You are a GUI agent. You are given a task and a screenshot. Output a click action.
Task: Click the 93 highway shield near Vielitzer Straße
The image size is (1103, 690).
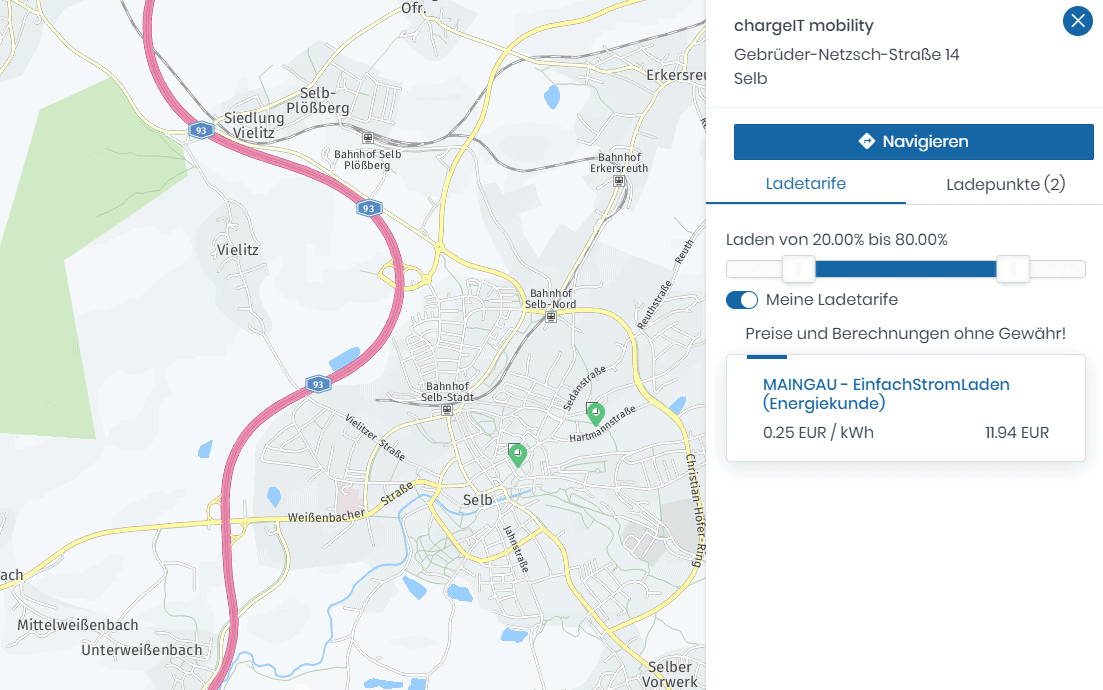[x=317, y=384]
